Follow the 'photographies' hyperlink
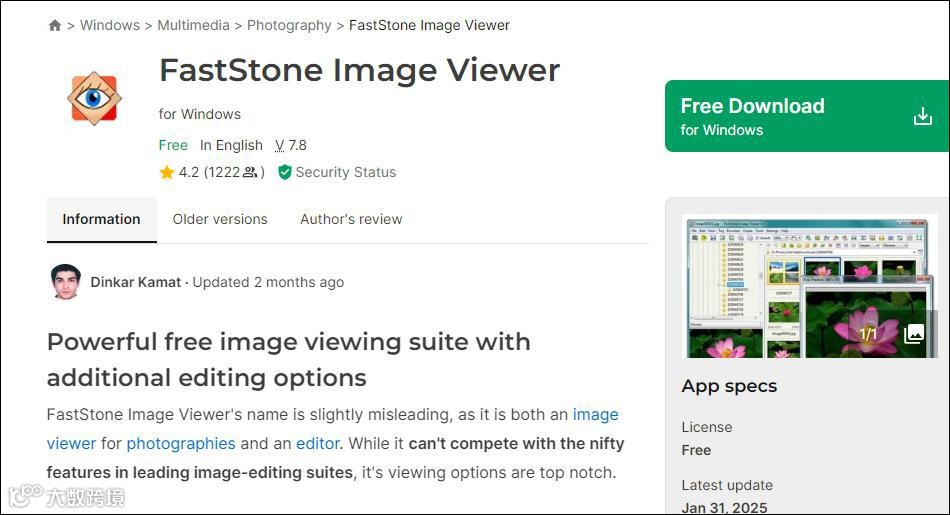This screenshot has height=515, width=950. coord(181,444)
